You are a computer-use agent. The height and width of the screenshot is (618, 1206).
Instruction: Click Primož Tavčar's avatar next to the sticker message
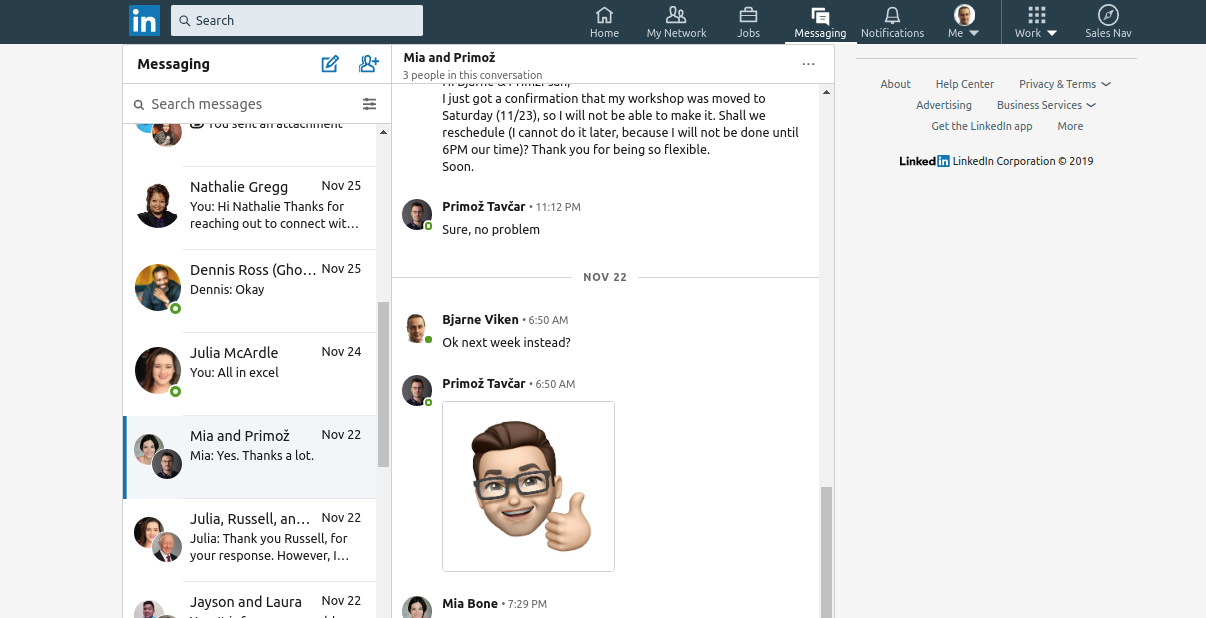[416, 390]
